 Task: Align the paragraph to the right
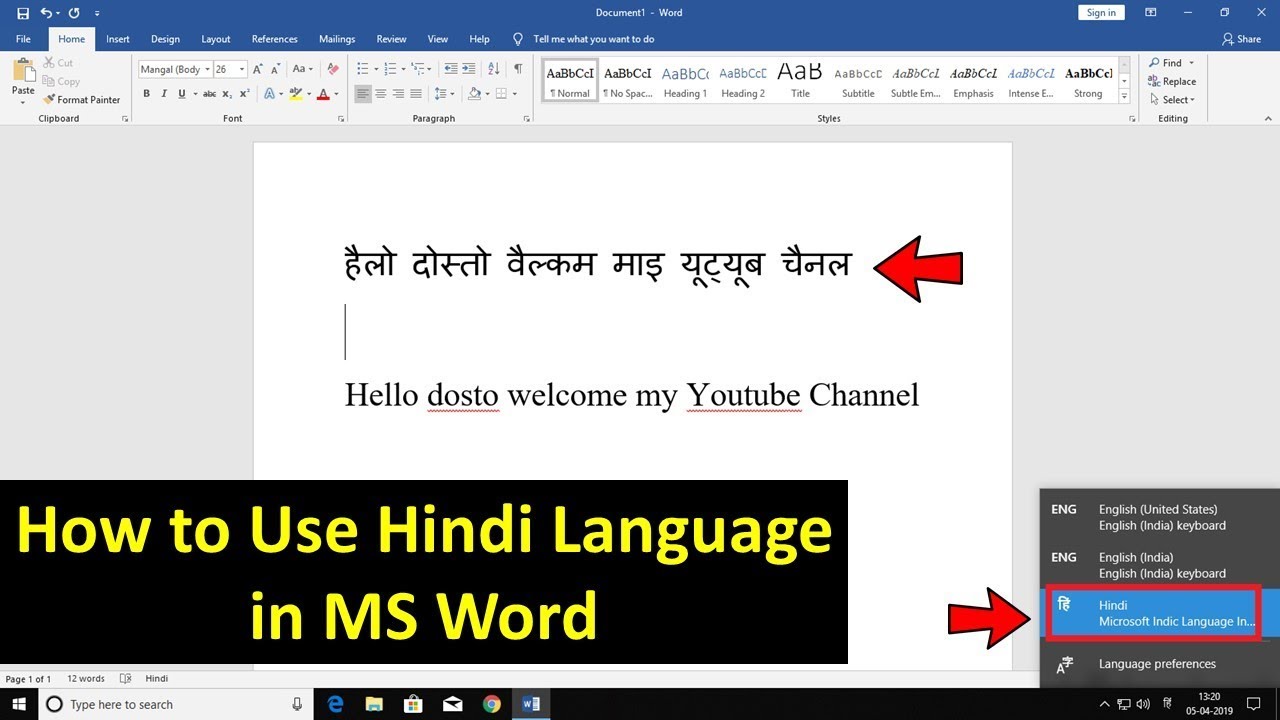[x=399, y=94]
